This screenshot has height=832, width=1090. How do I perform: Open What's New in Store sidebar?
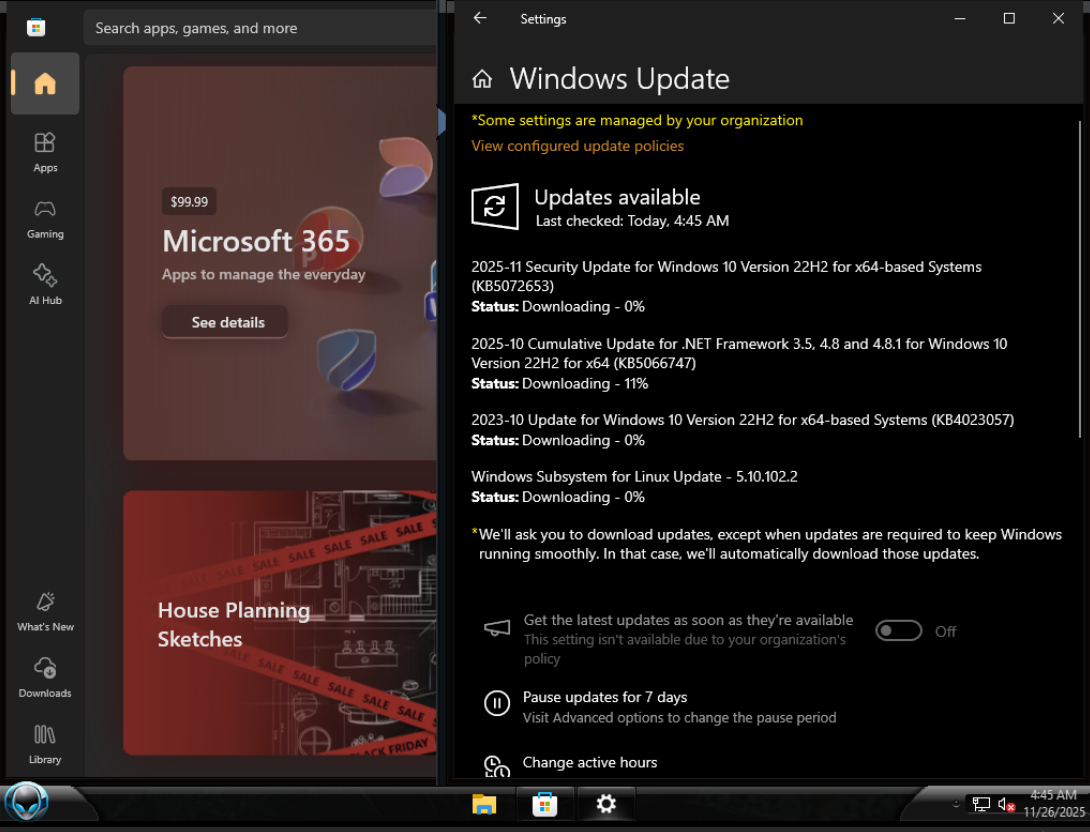coord(45,611)
